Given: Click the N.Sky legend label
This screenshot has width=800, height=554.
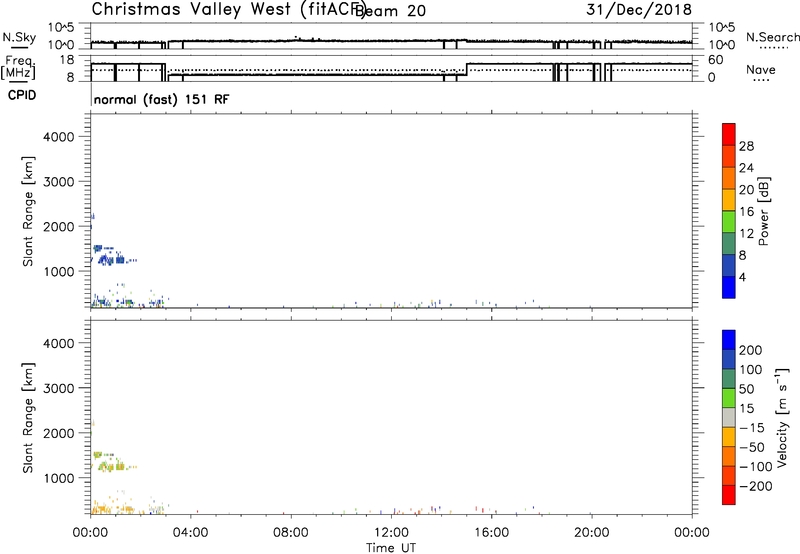Looking at the screenshot, I should point(19,37).
